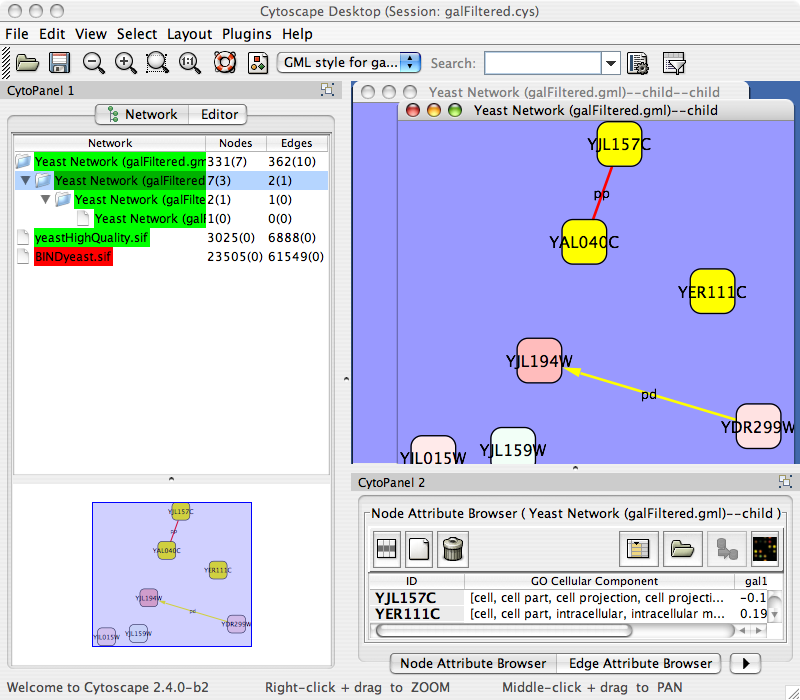800x700 pixels.
Task: Switch to Edge Attribute Browser
Action: 640,663
